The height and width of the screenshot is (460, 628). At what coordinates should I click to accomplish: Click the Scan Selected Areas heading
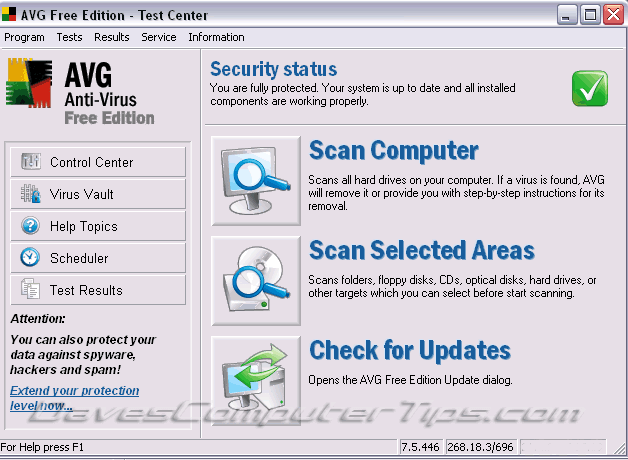[x=422, y=250]
